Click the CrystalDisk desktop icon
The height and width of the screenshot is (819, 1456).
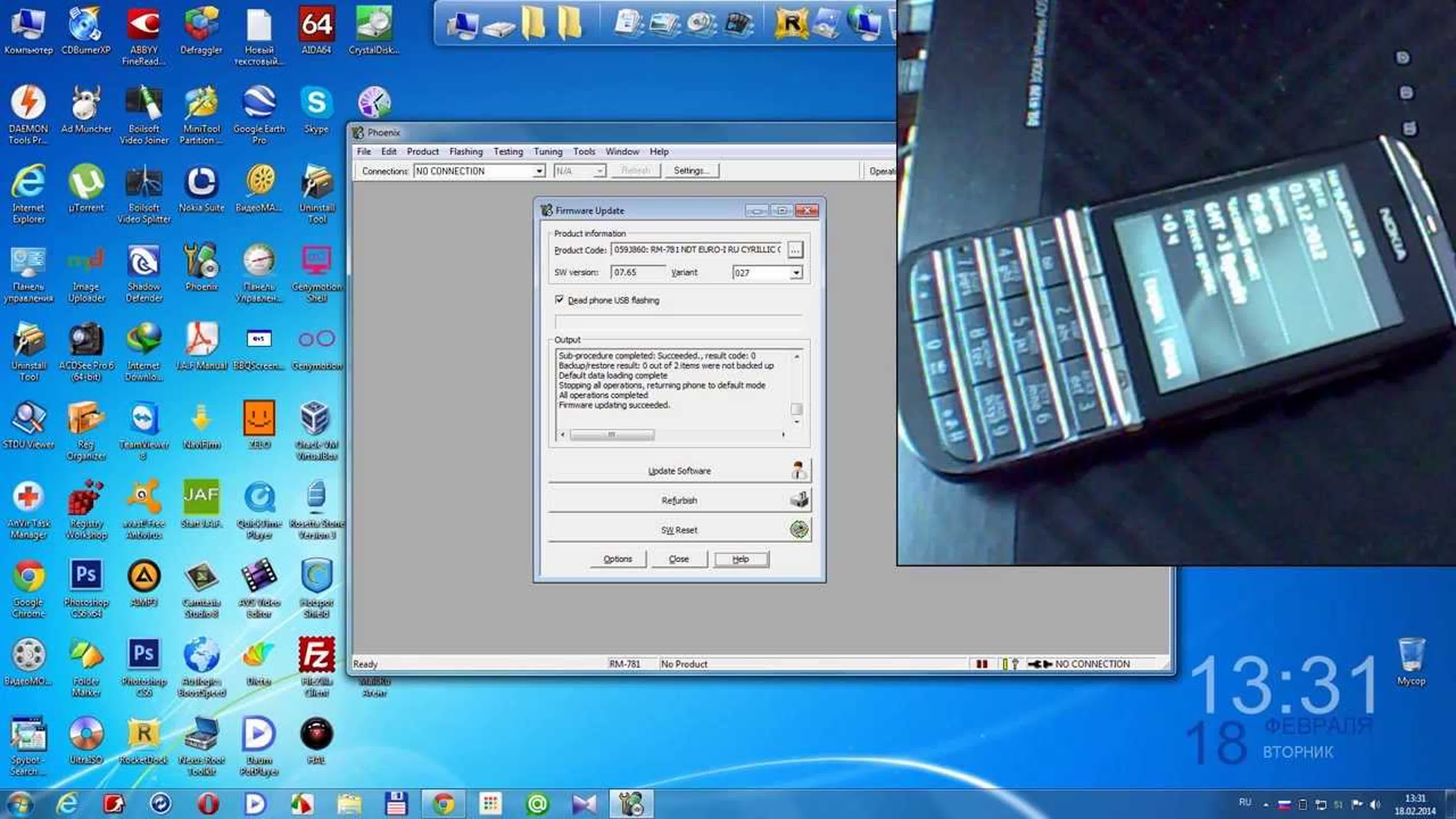(x=374, y=31)
